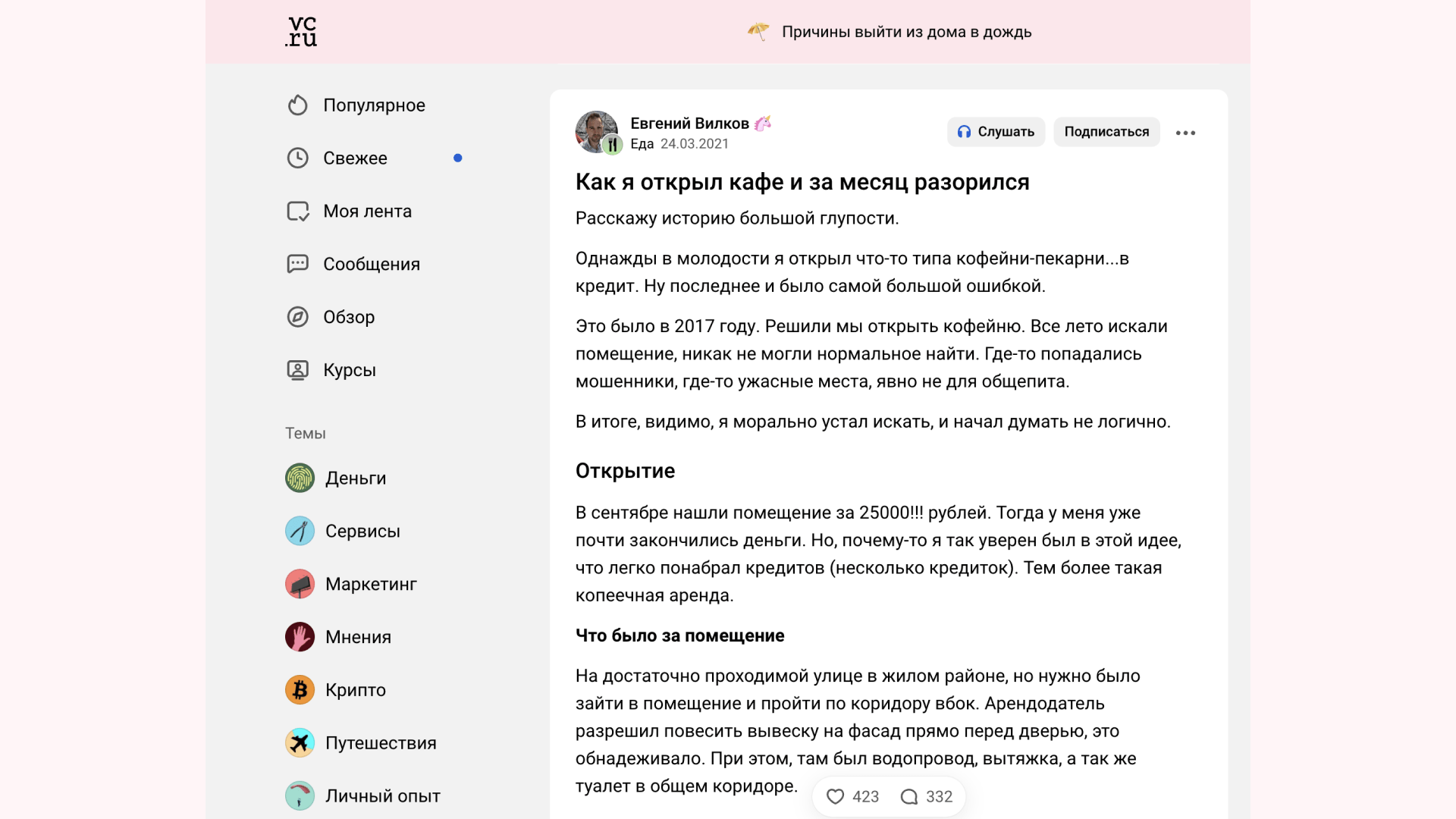Open the Моя лента menu item
The width and height of the screenshot is (1456, 819).
pos(367,211)
